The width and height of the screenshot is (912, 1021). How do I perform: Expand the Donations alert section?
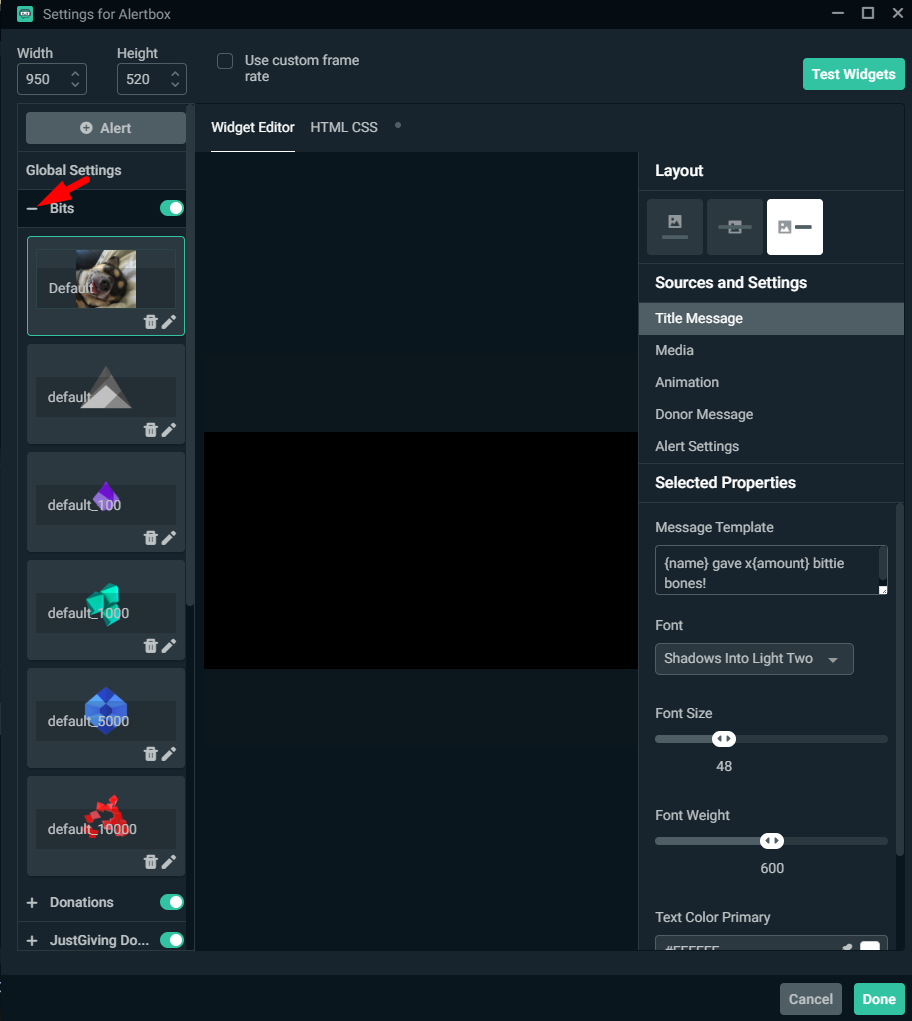click(x=32, y=903)
